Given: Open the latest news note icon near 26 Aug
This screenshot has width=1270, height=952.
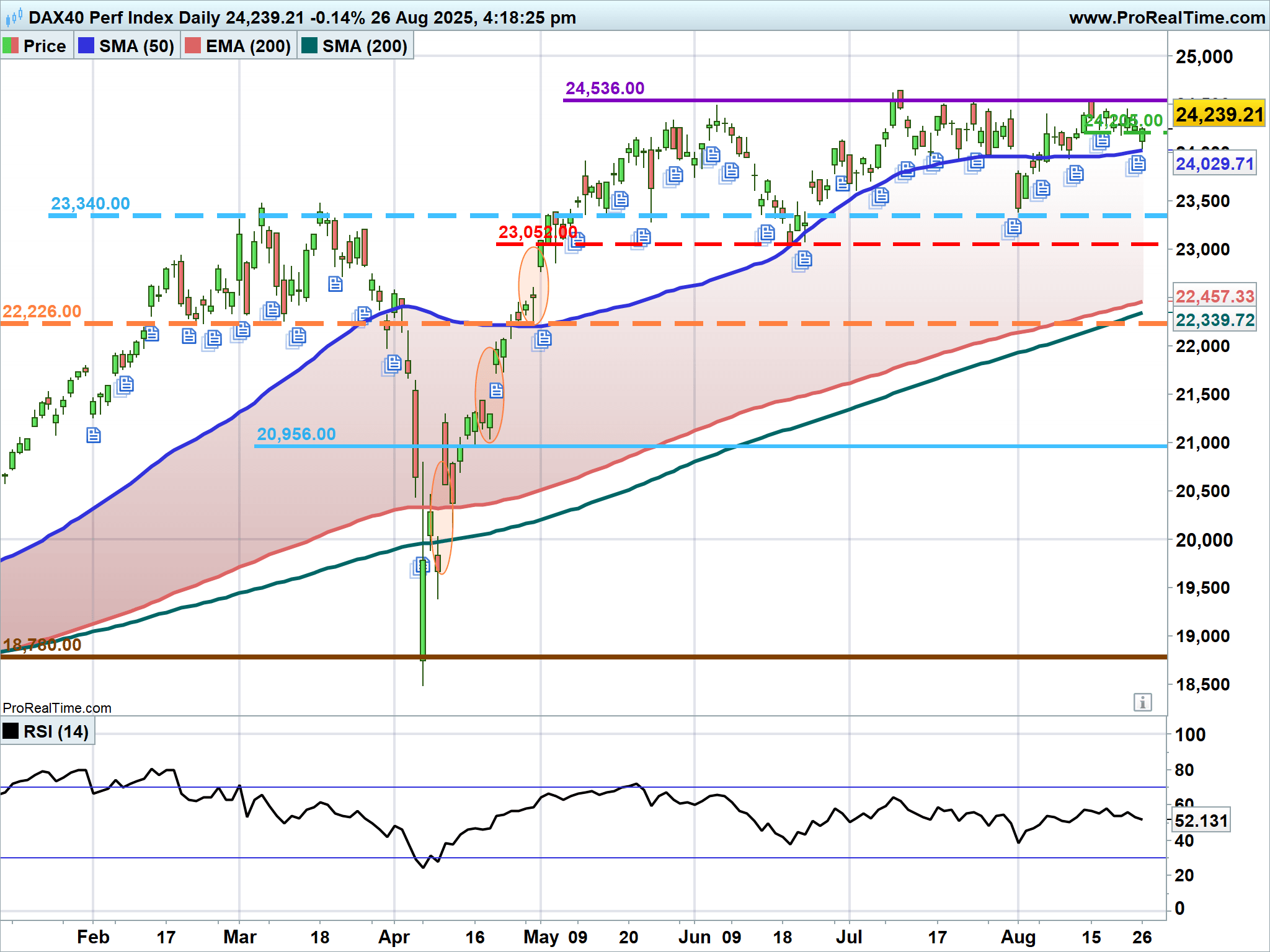Looking at the screenshot, I should (1136, 165).
